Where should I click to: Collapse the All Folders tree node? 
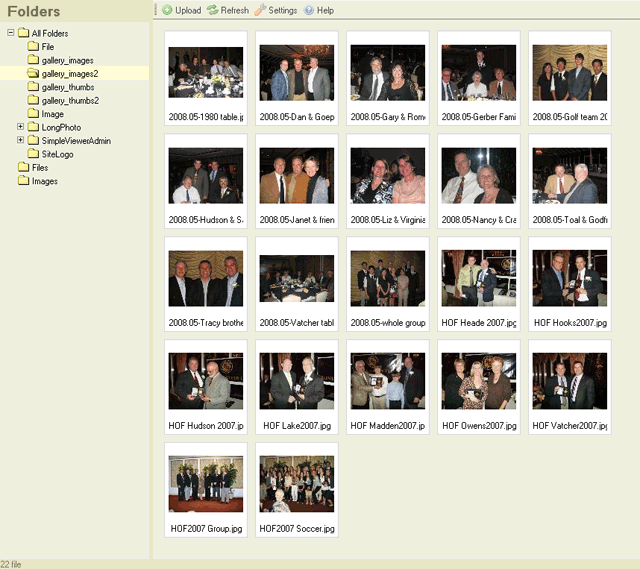(x=11, y=33)
